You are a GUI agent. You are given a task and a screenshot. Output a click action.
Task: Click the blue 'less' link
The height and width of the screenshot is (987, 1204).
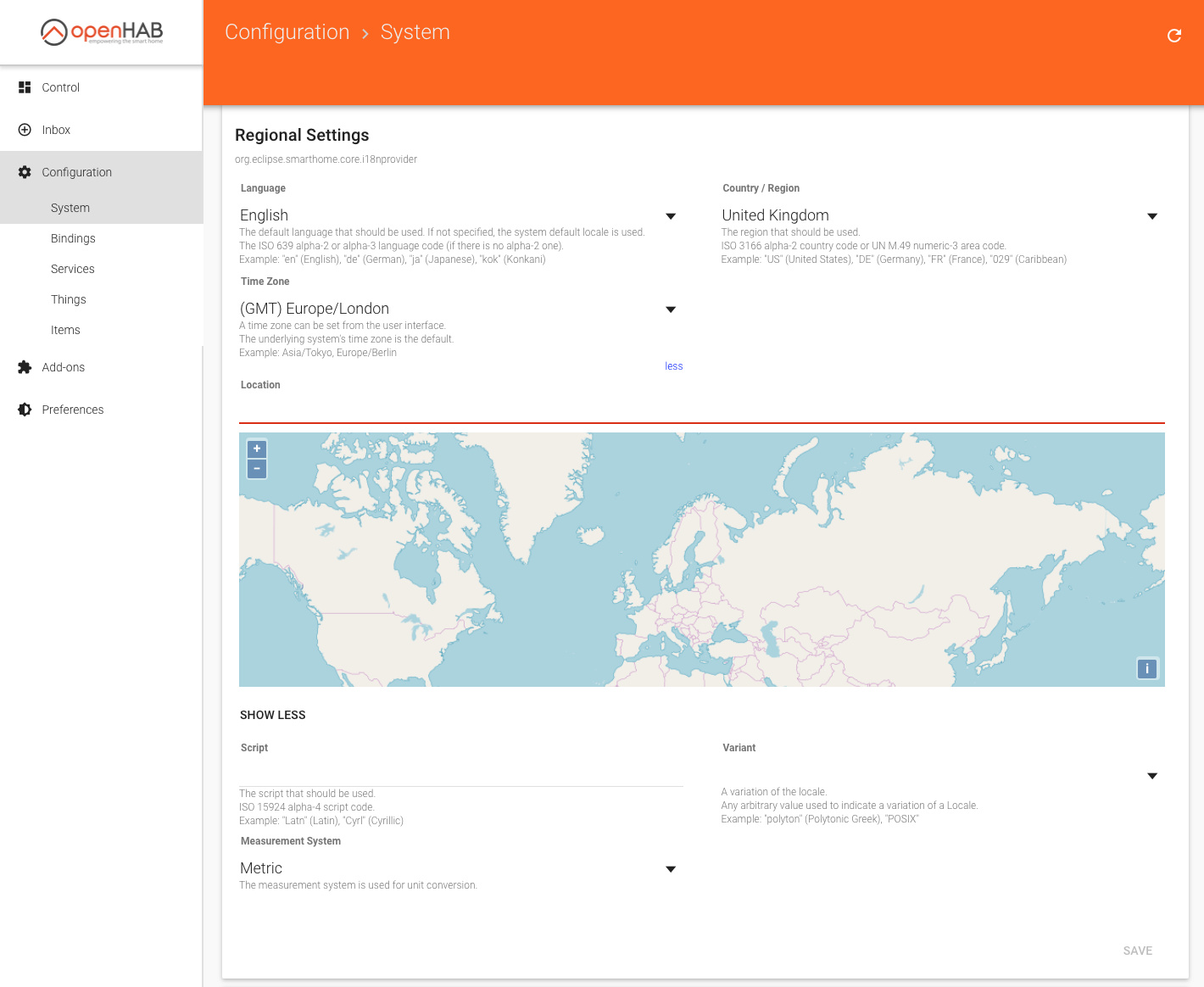click(673, 366)
